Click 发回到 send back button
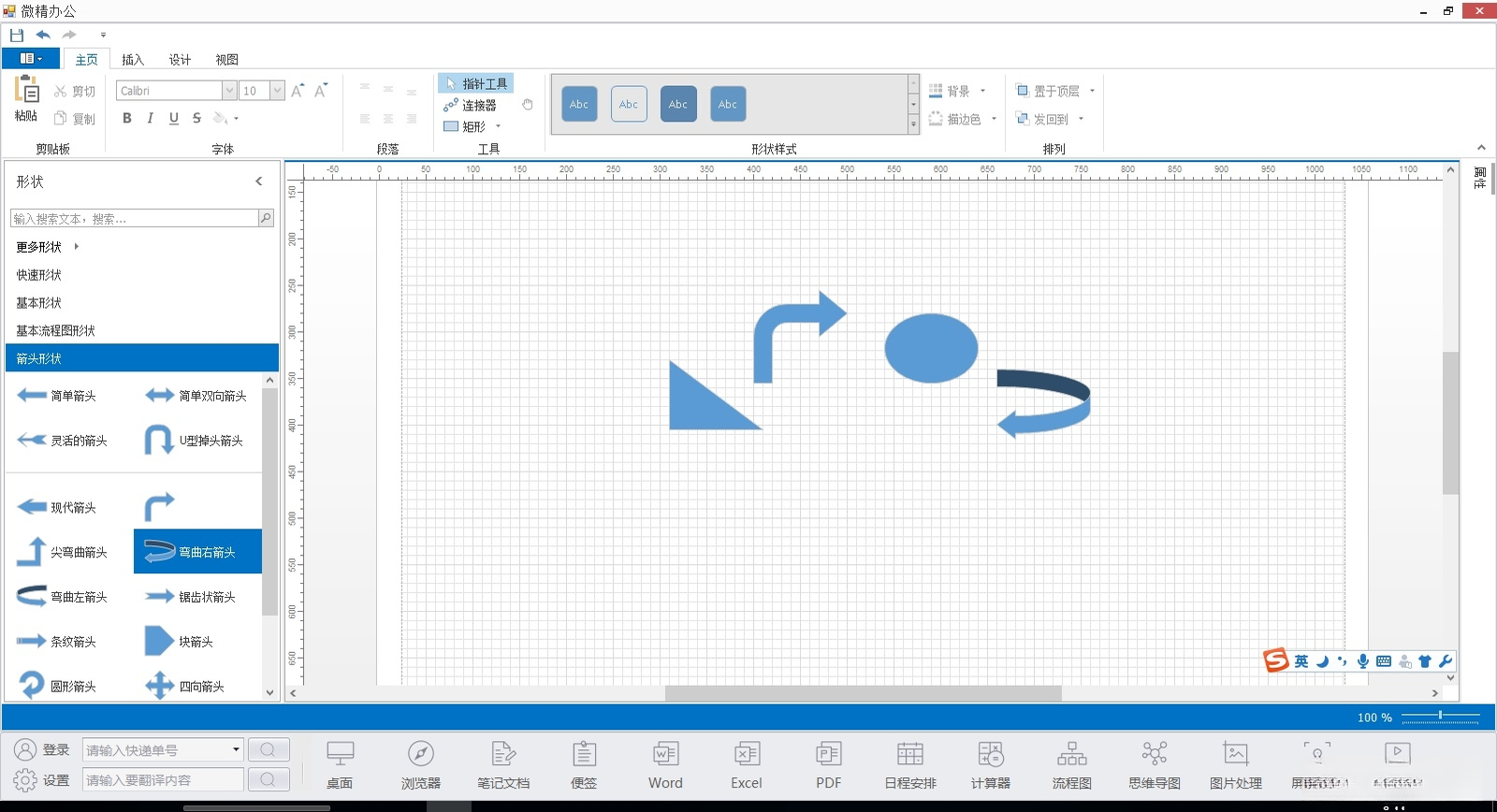 [x=1042, y=119]
